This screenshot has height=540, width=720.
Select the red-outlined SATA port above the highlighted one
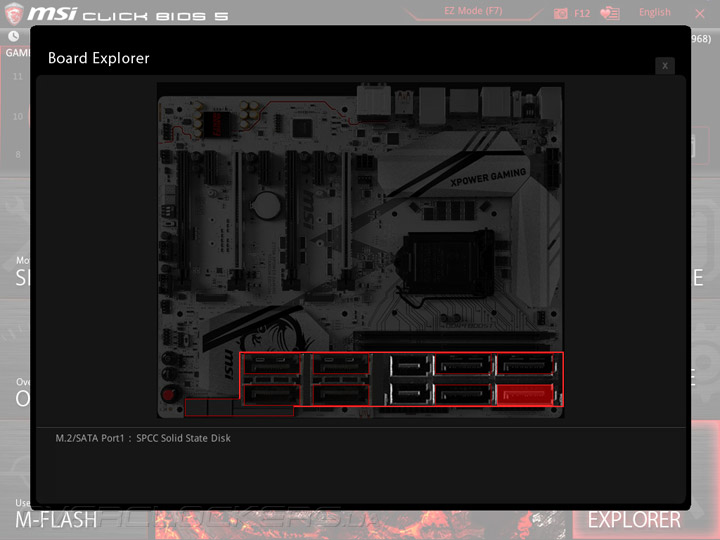(525, 365)
